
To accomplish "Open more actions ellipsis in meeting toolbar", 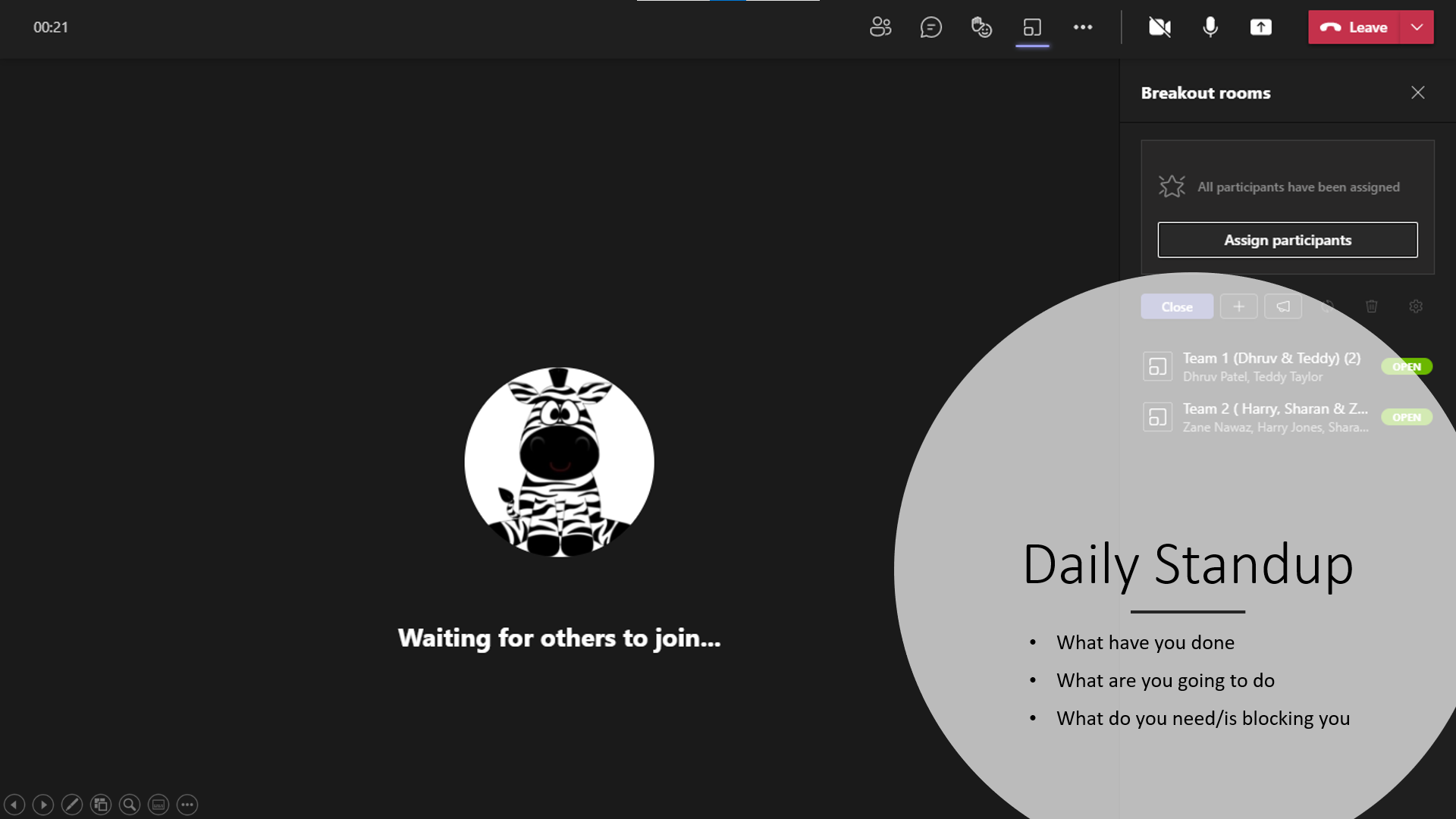I will (1083, 27).
